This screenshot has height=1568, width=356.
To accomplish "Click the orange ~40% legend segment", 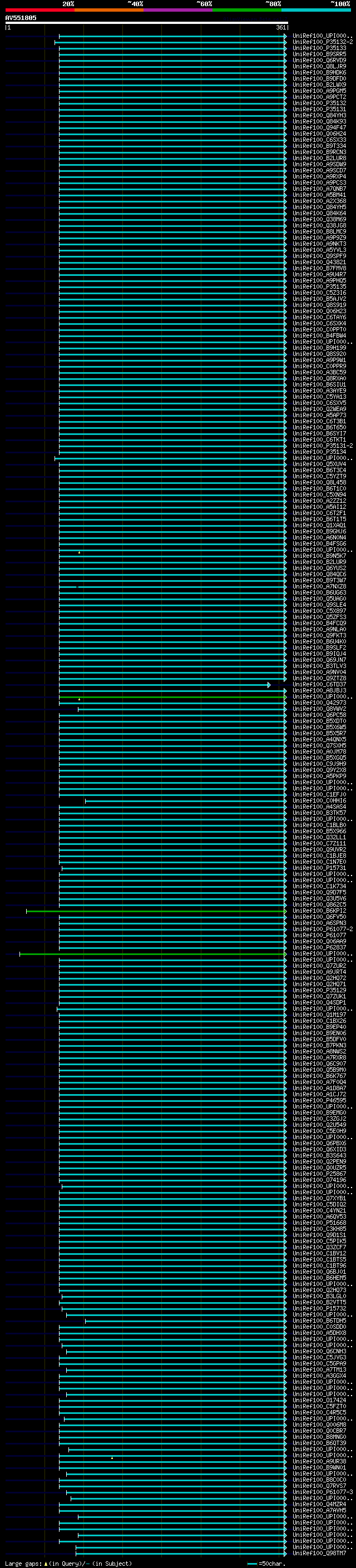I will [x=108, y=10].
